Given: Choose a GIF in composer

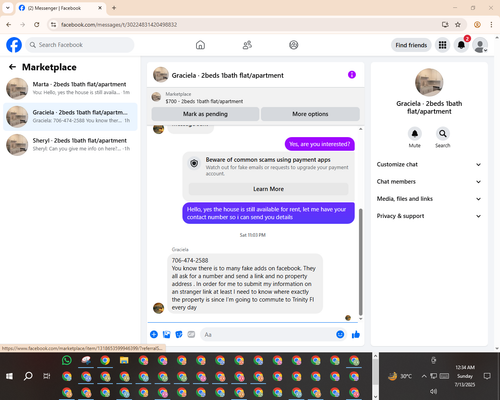Looking at the screenshot, I should pos(191,334).
